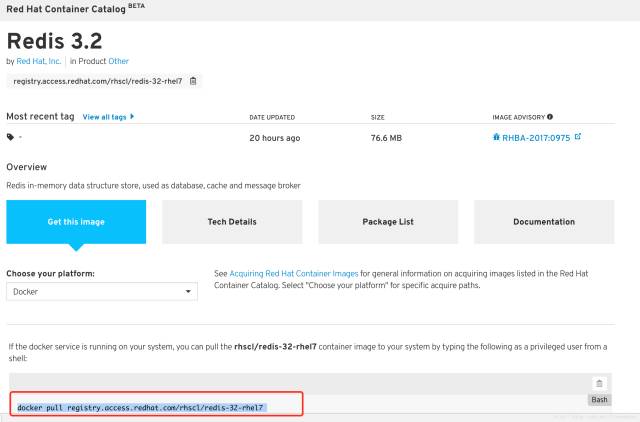Follow the Red Hat, Inc. link

point(39,61)
